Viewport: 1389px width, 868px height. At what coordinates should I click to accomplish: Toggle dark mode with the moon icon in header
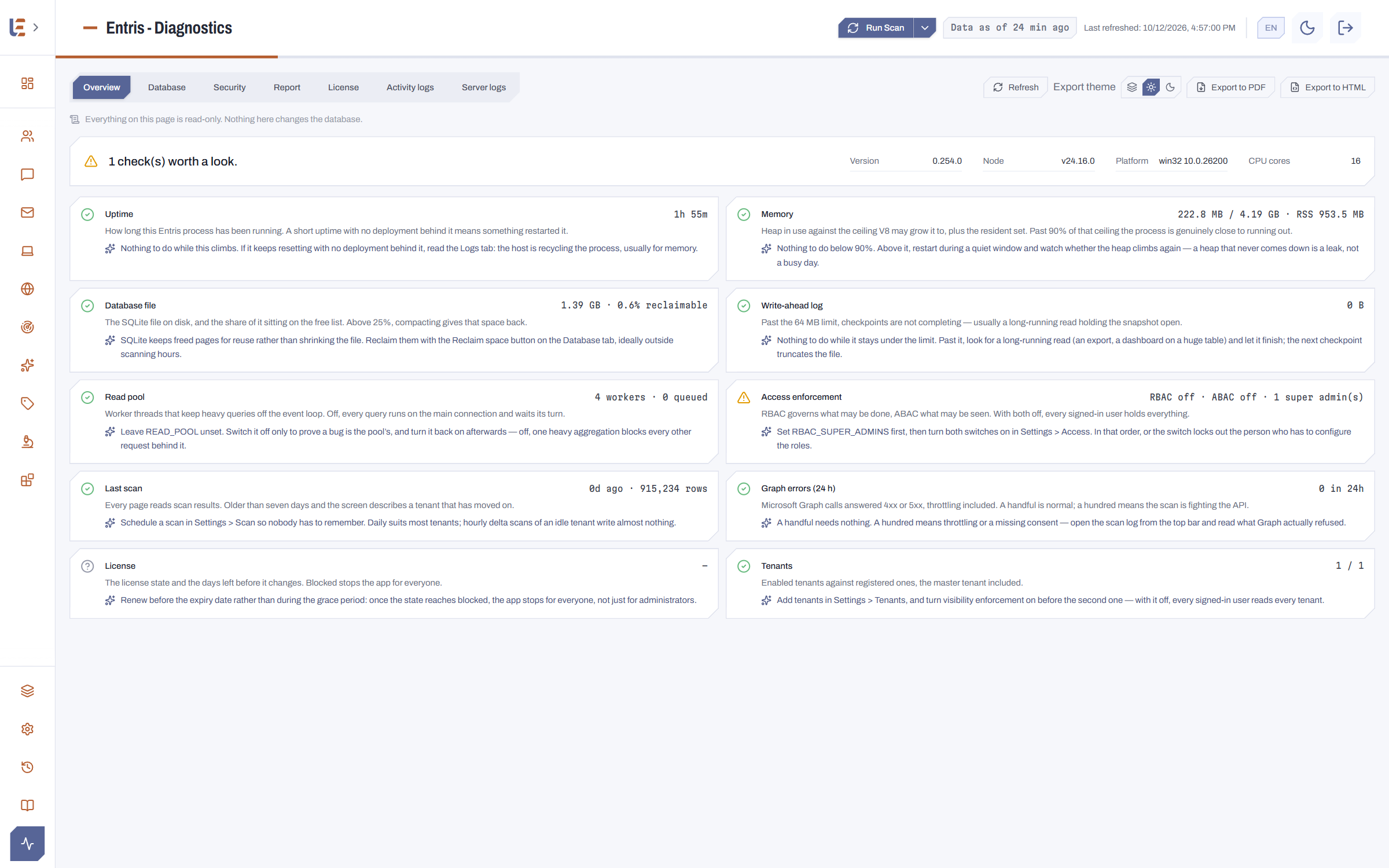coord(1307,28)
